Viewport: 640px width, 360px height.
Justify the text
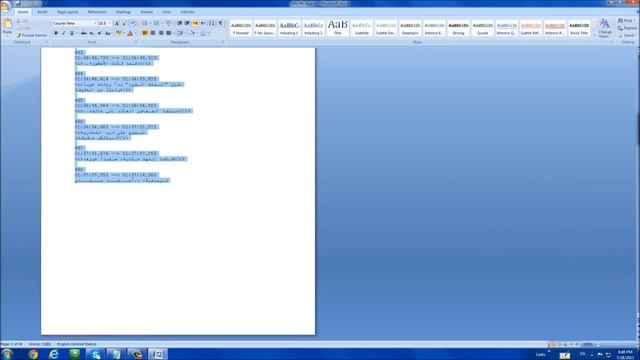(x=169, y=33)
